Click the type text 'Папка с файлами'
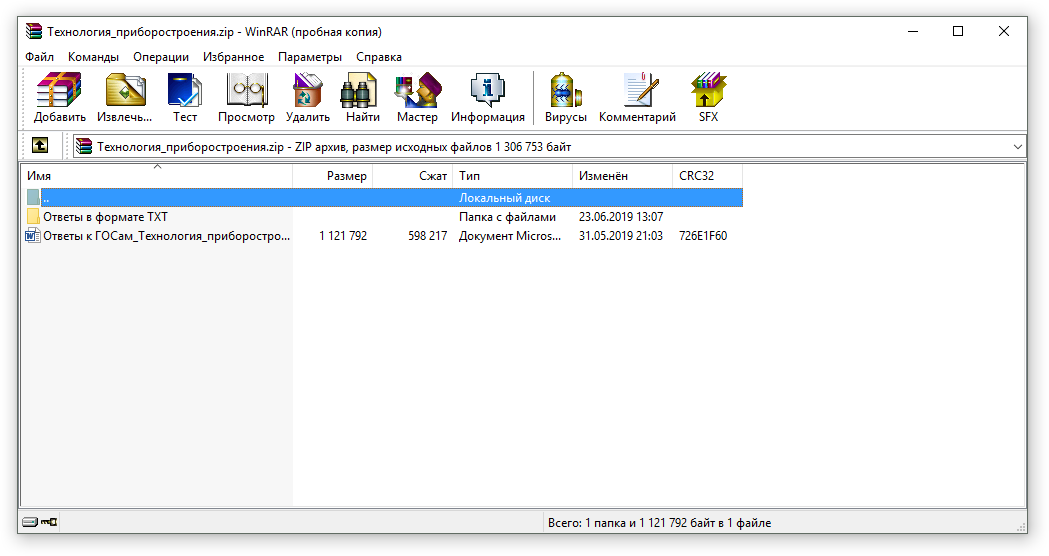The width and height of the screenshot is (1049, 556). [507, 217]
